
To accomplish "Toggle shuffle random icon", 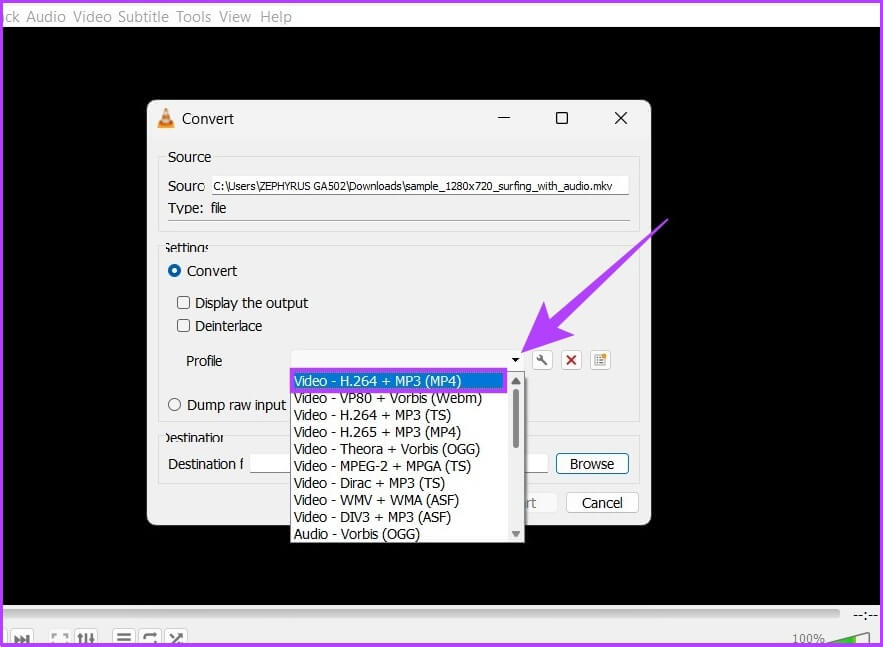I will tap(176, 637).
